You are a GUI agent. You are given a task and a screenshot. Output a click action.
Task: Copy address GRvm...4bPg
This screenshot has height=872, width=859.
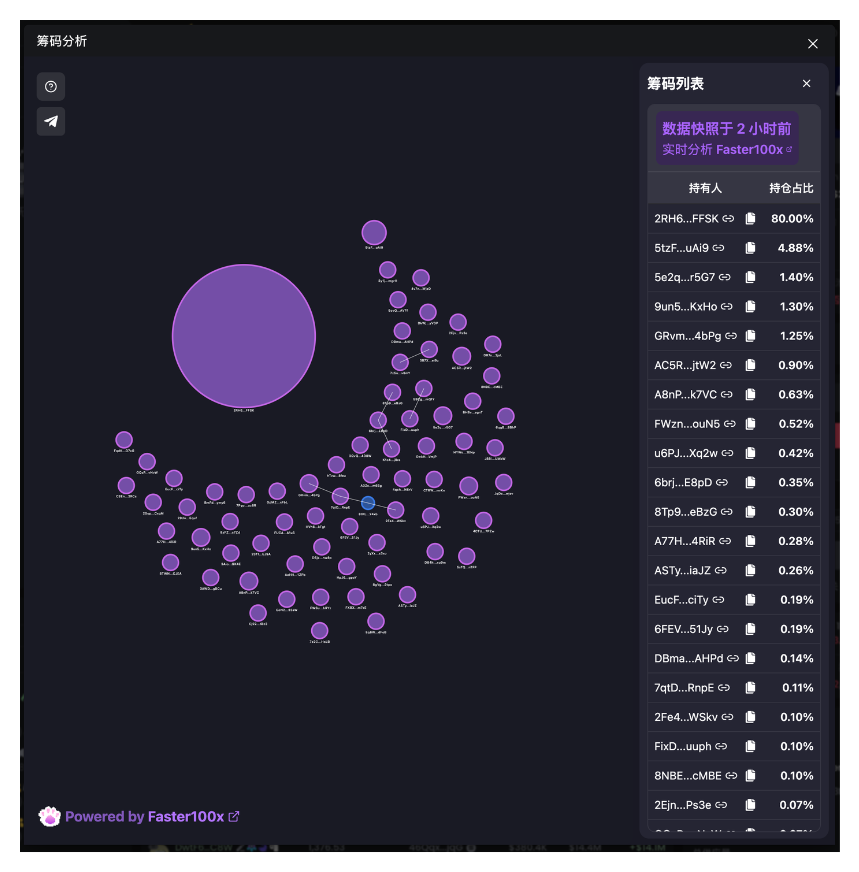pyautogui.click(x=750, y=336)
